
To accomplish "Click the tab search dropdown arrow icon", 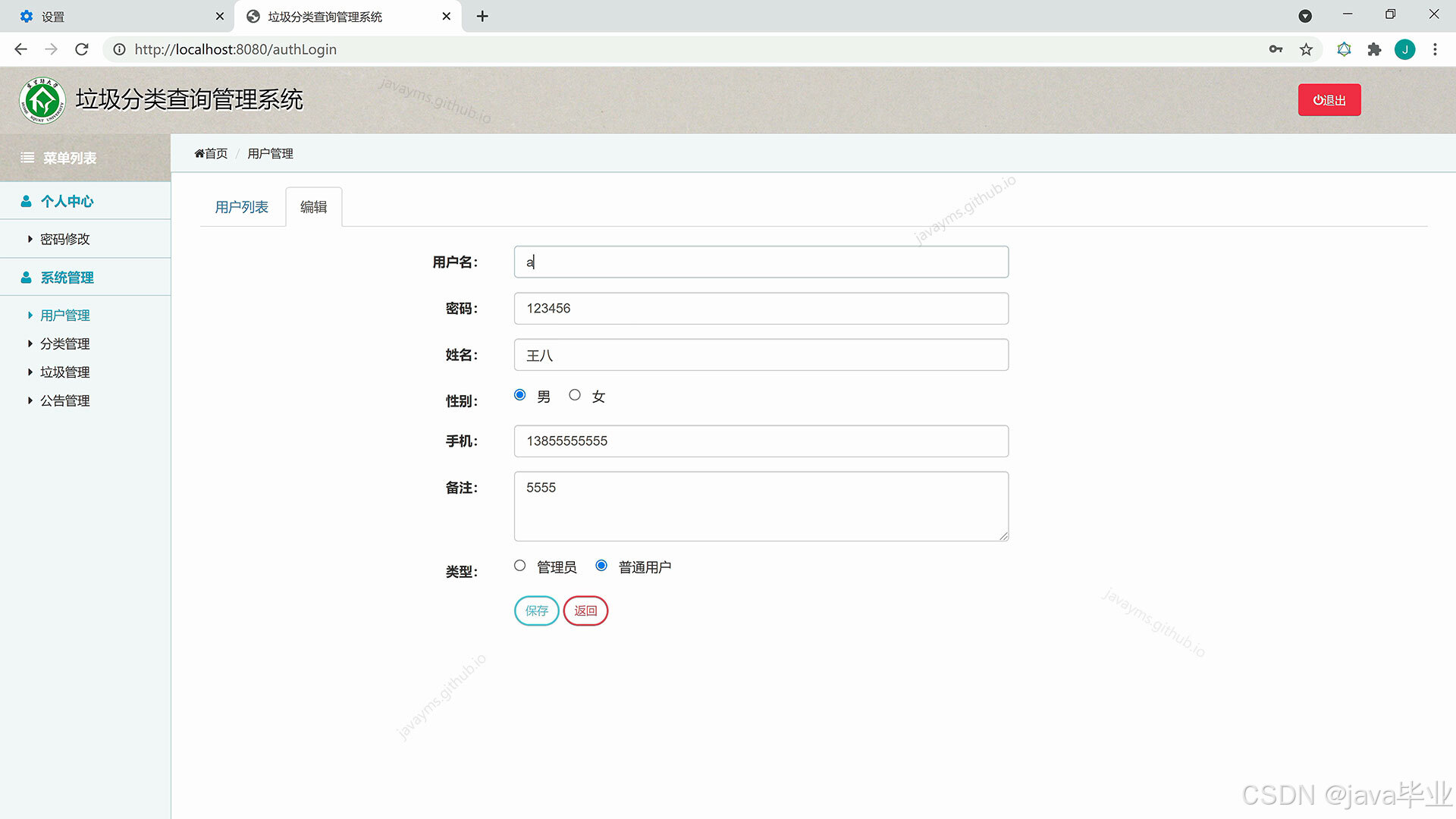I will (1305, 16).
